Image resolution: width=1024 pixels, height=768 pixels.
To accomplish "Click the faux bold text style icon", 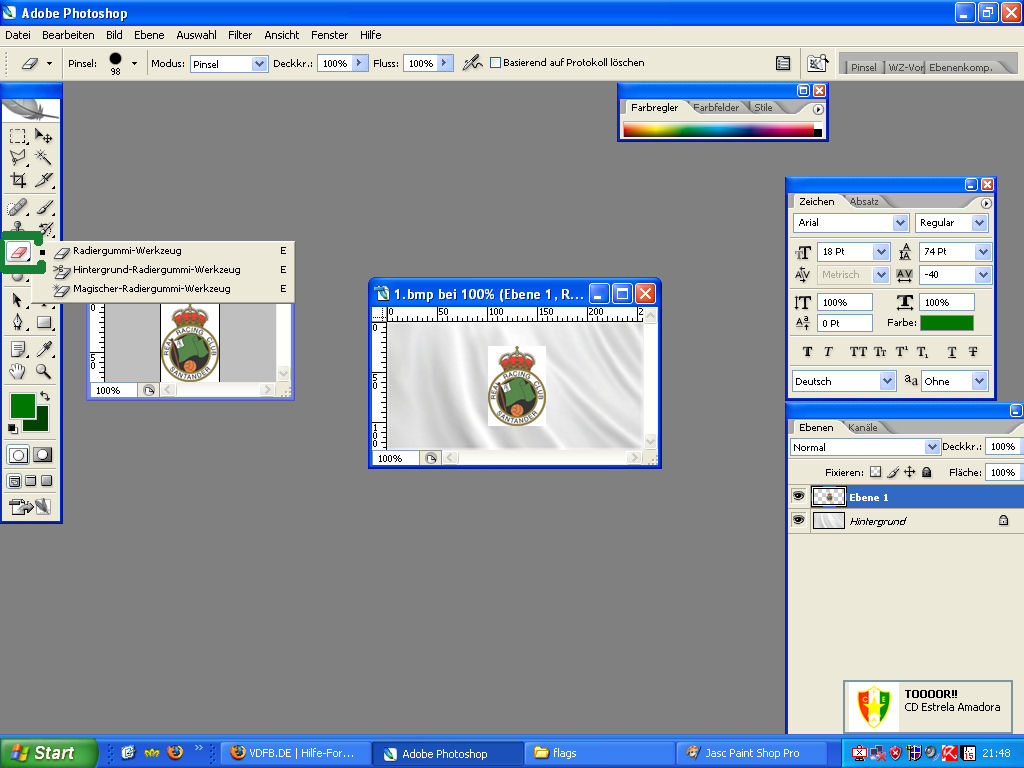I will tap(808, 352).
